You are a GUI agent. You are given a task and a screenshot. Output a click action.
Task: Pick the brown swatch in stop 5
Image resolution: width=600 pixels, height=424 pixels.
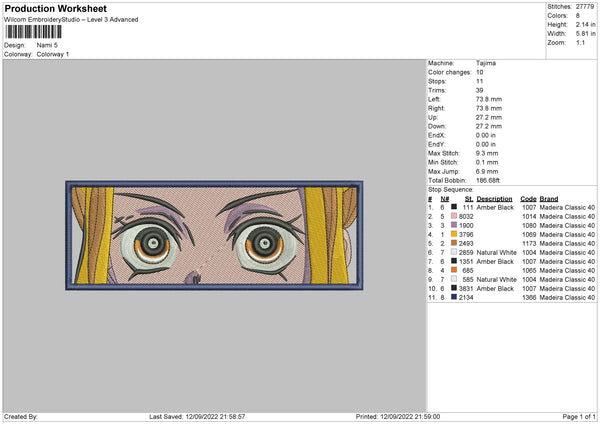click(455, 242)
